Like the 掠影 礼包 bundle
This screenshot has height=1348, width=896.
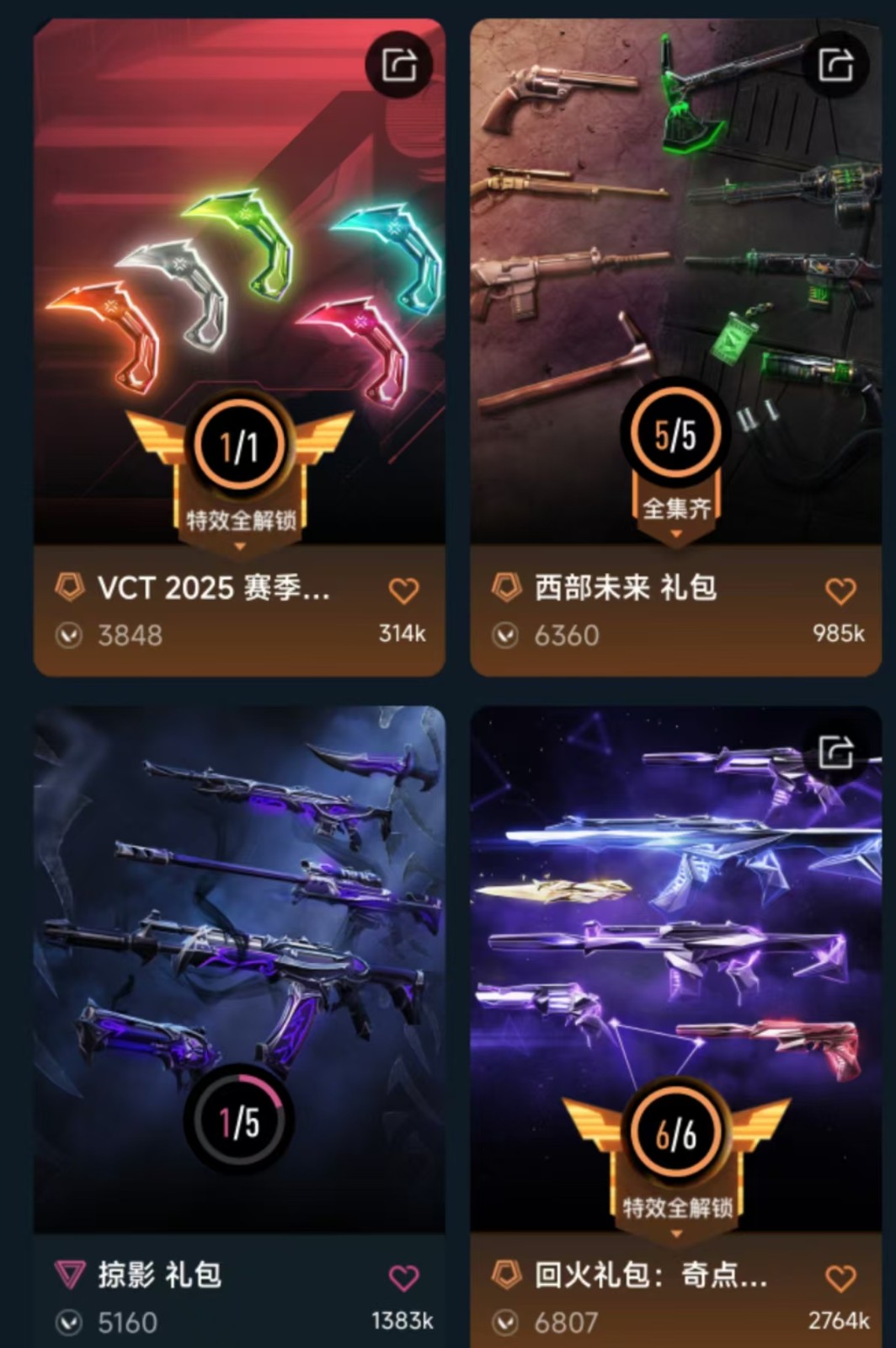(403, 1278)
